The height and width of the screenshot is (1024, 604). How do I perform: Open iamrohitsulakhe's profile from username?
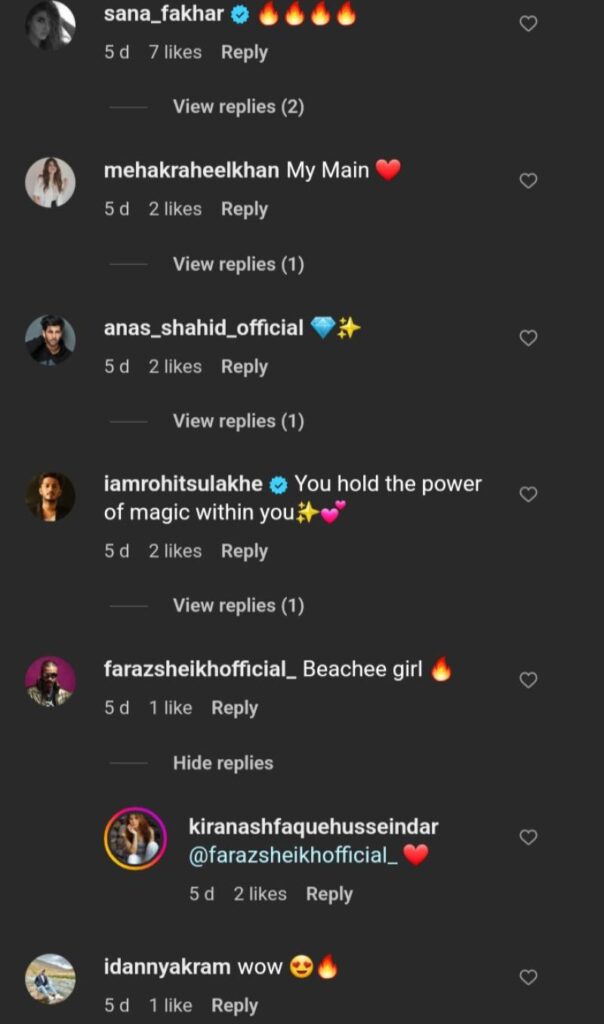(x=183, y=484)
